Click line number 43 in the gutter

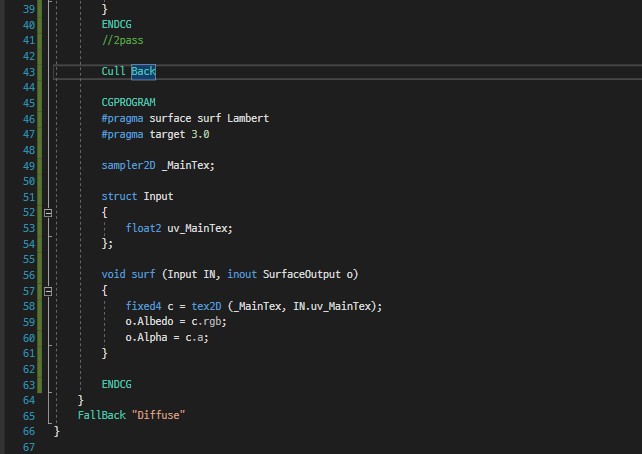click(29, 72)
